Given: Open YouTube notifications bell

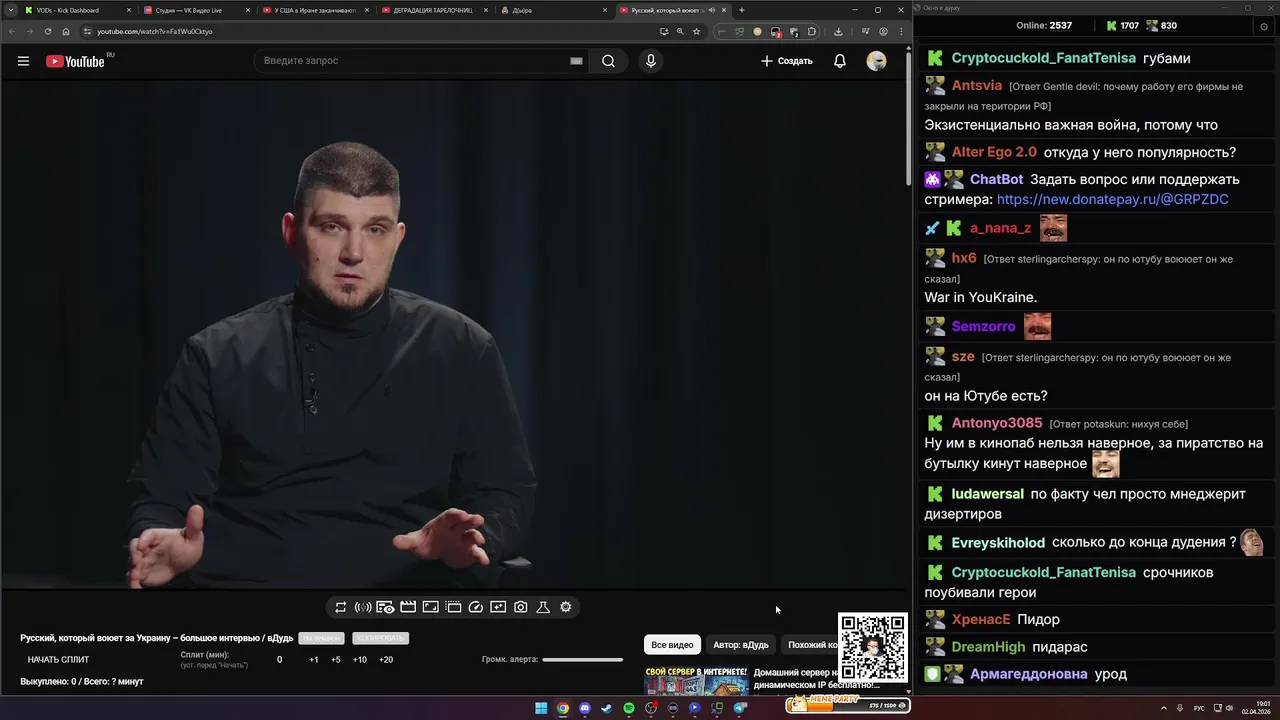Looking at the screenshot, I should click(x=840, y=61).
